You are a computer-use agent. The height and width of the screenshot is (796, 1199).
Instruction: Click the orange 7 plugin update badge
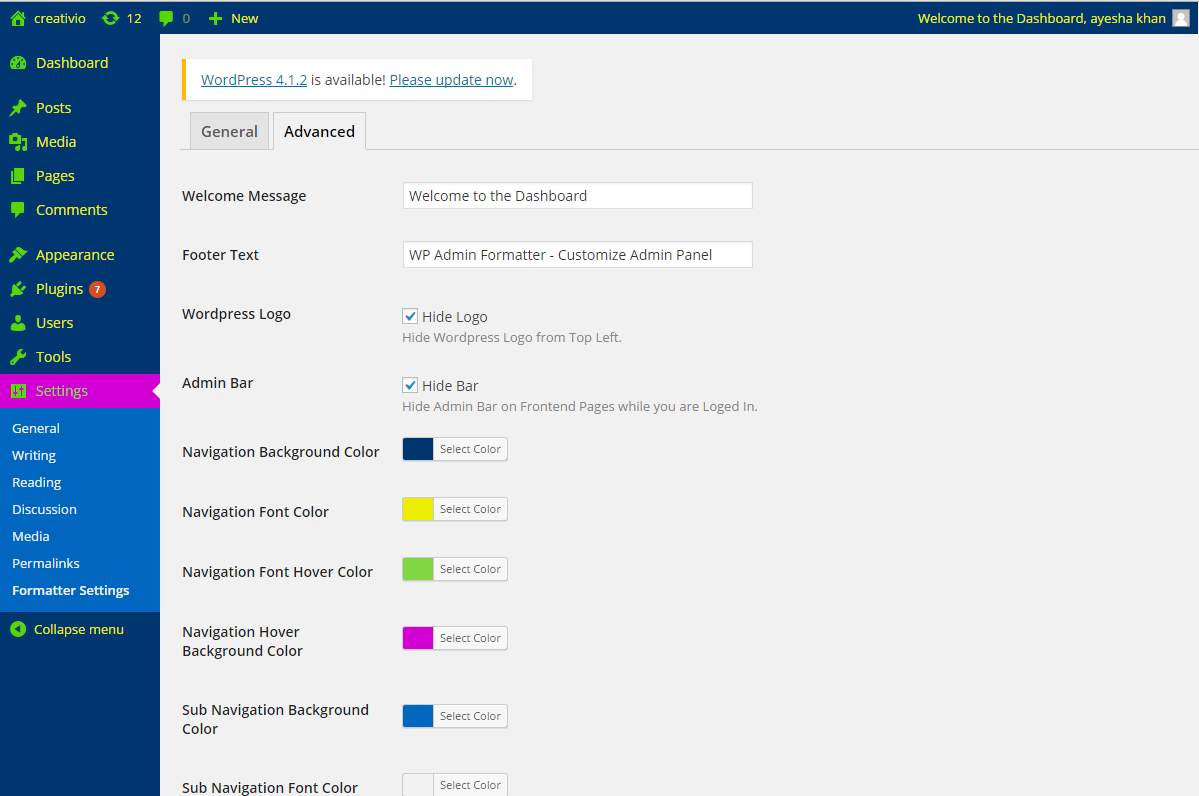(97, 289)
